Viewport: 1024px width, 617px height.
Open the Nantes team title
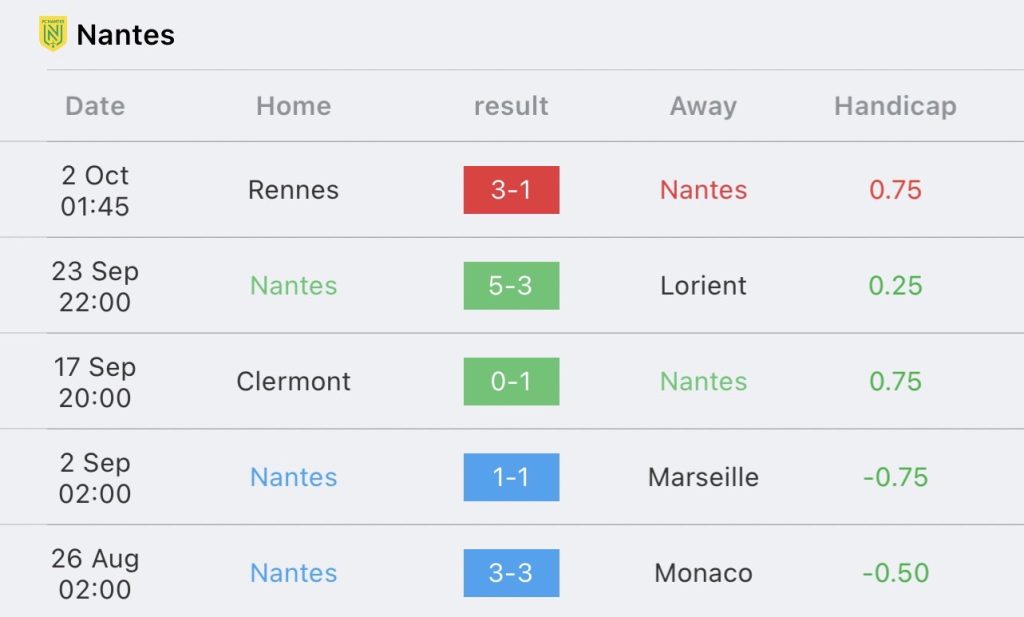pos(125,35)
